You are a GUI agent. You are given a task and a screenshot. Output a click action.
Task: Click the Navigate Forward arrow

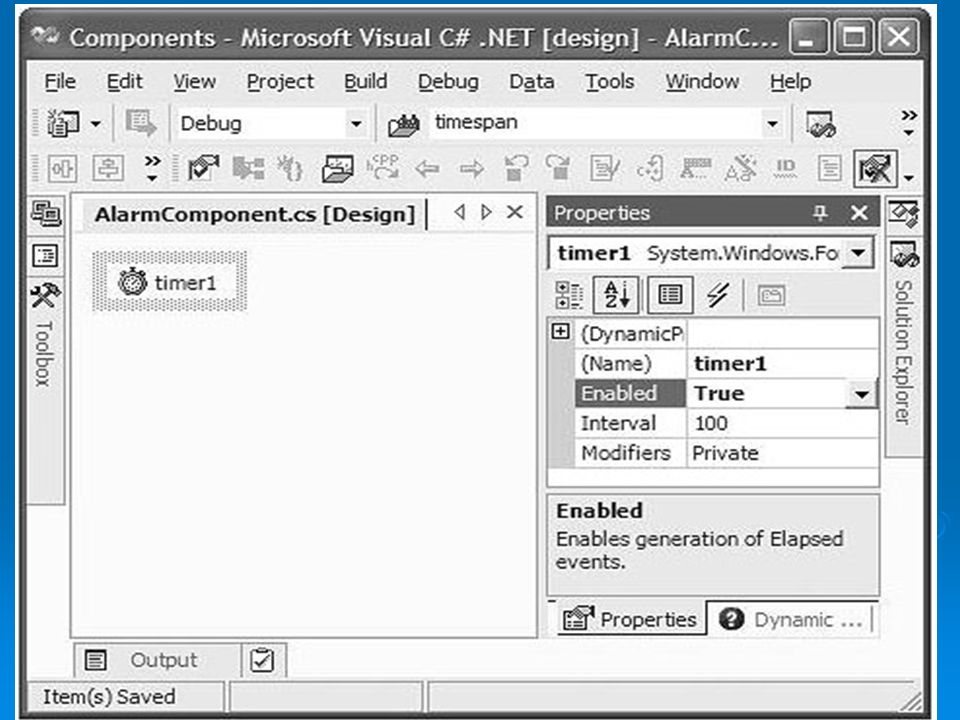471,168
